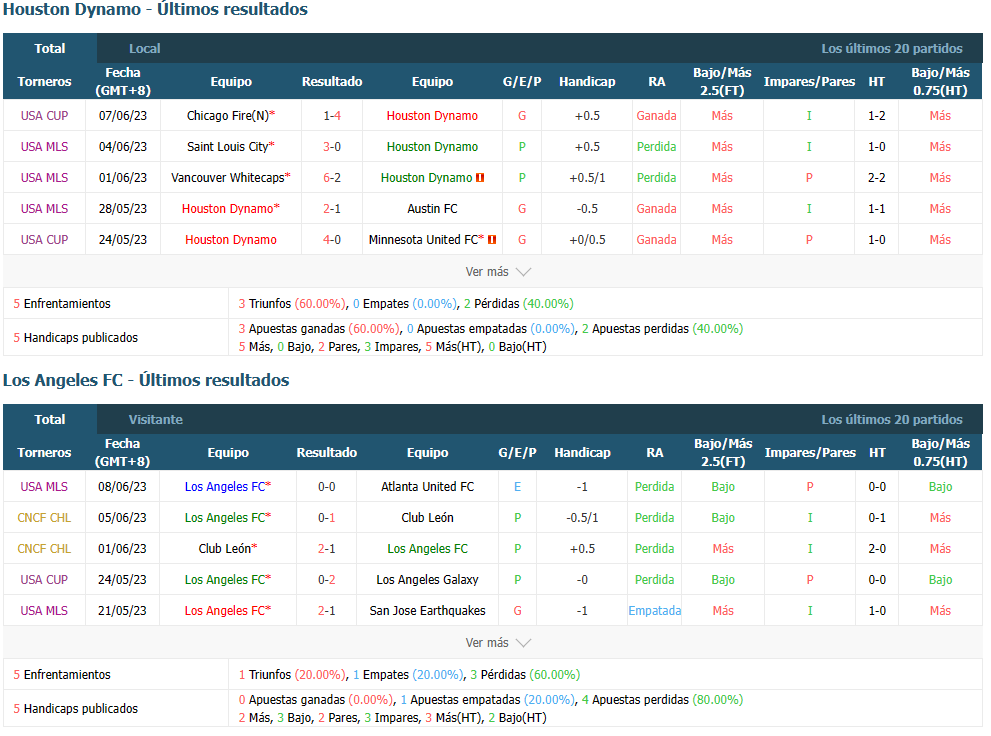Click 4 Apuestas perdidas (80.00%) text
Image resolution: width=991 pixels, height=736 pixels.
tap(662, 699)
